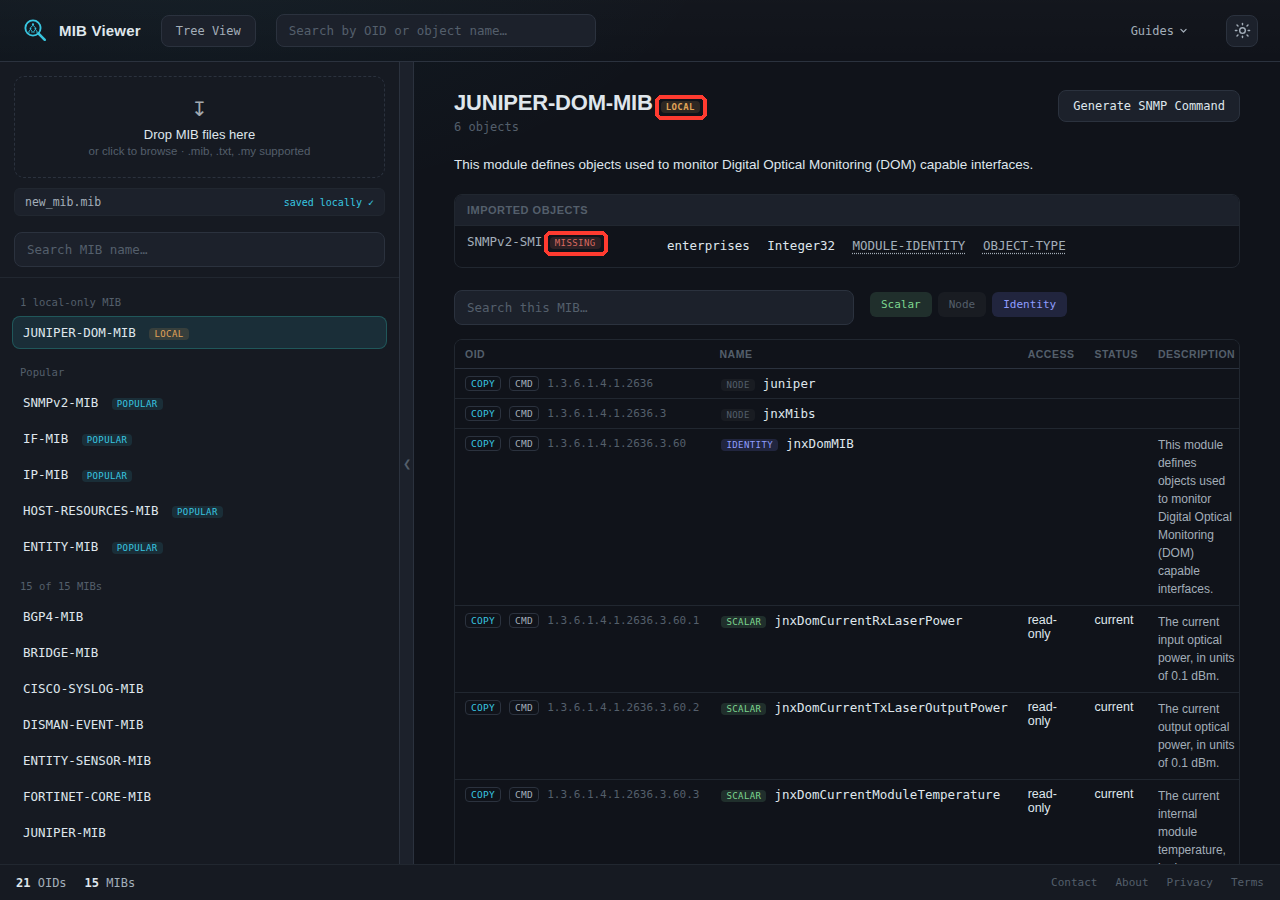The width and height of the screenshot is (1280, 900).
Task: Click the upload arrow icon in drop zone
Action: pos(199,108)
